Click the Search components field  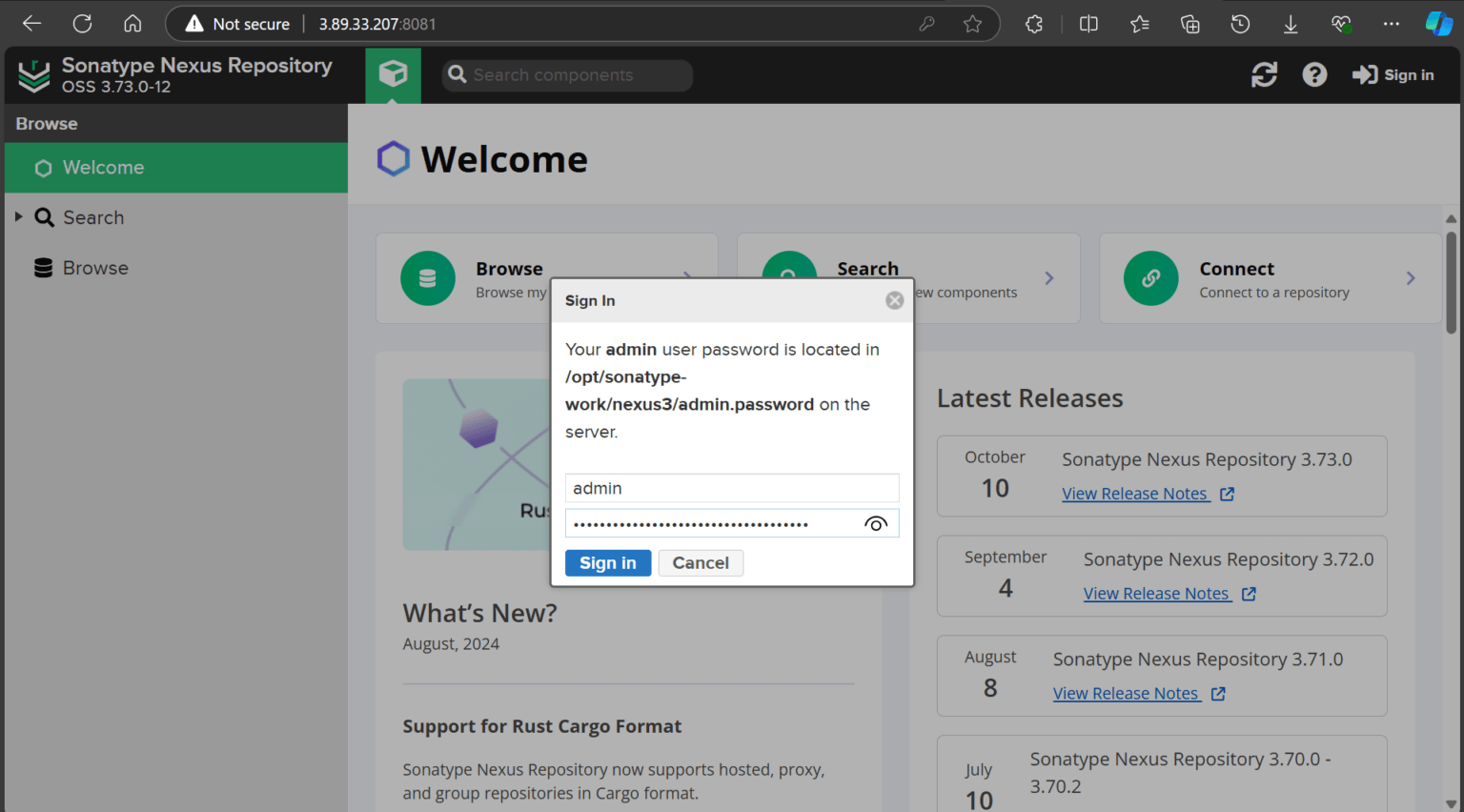(567, 74)
